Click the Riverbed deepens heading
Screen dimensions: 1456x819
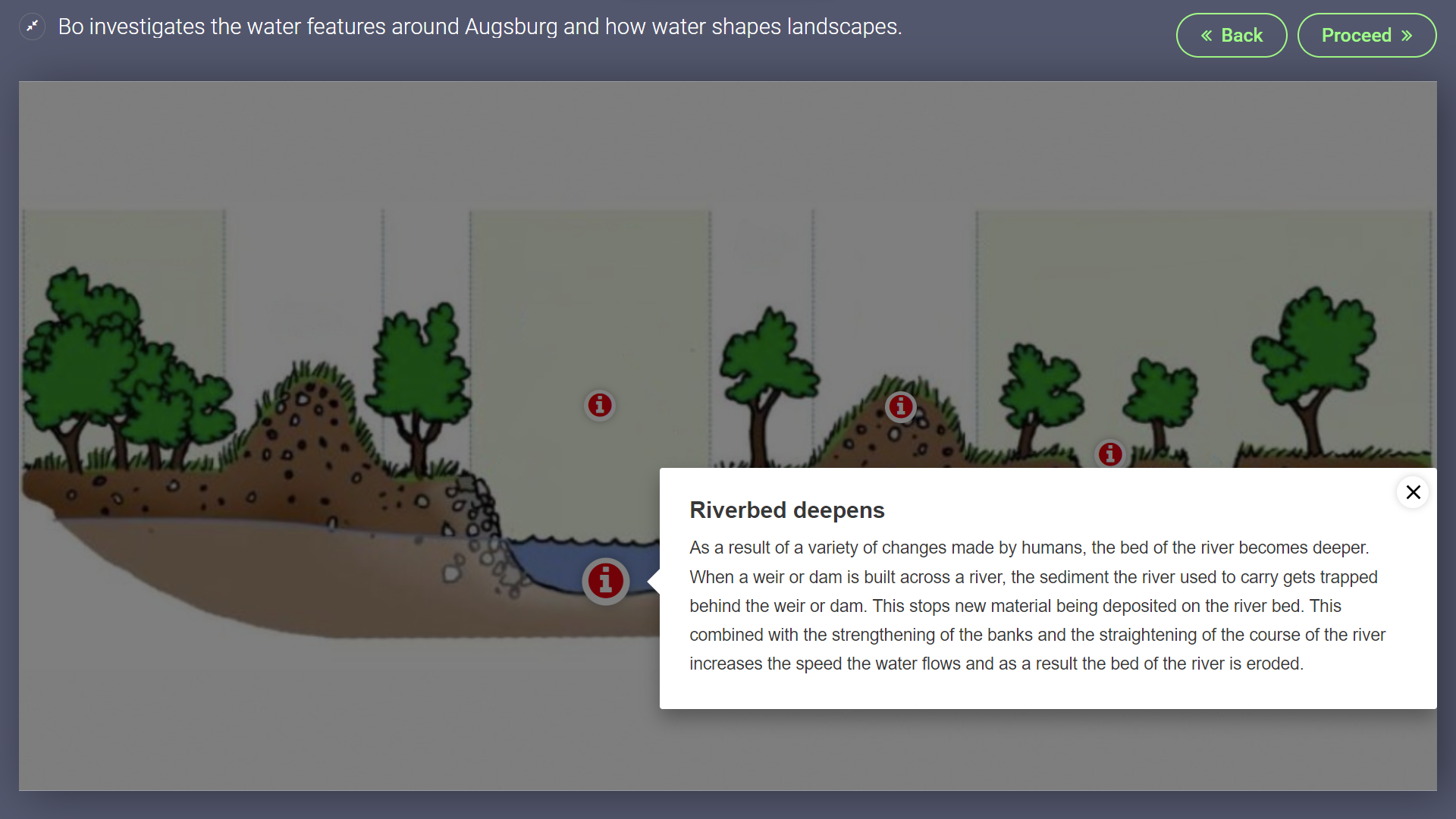coord(786,510)
